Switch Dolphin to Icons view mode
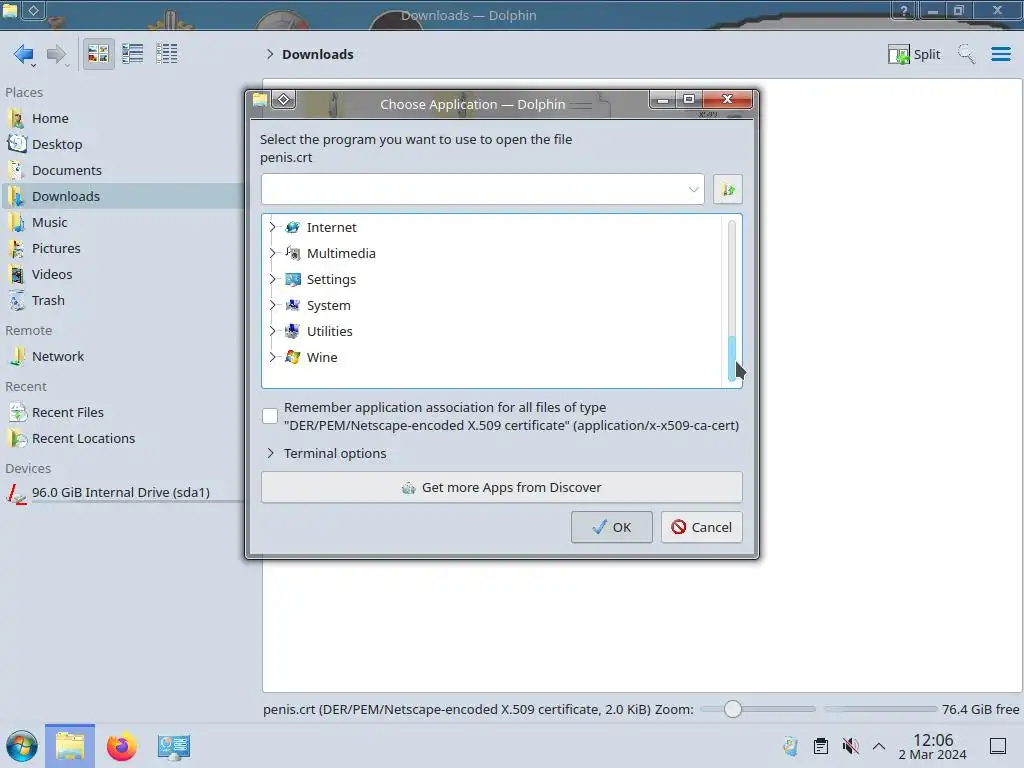 coord(98,54)
